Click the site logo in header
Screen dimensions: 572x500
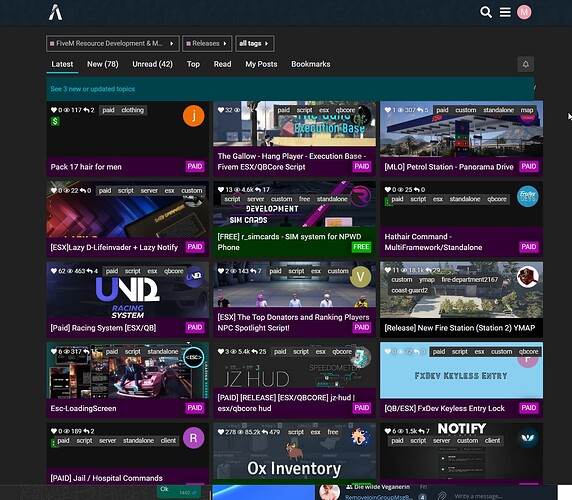(x=55, y=12)
